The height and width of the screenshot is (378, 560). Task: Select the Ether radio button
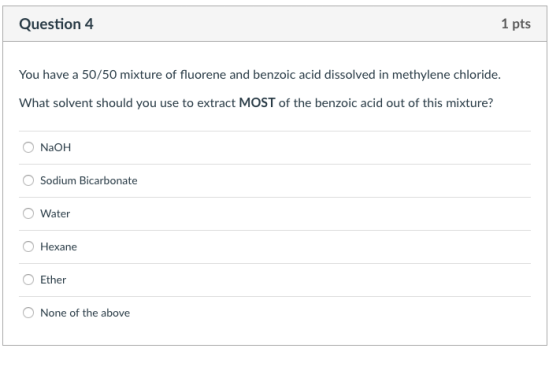pos(28,279)
